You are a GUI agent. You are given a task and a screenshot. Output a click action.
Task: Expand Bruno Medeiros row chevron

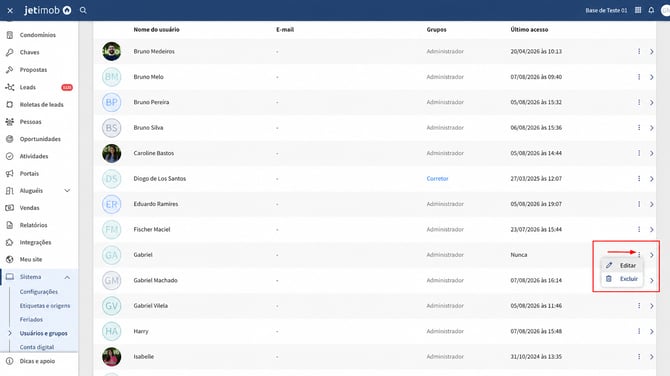[652, 52]
